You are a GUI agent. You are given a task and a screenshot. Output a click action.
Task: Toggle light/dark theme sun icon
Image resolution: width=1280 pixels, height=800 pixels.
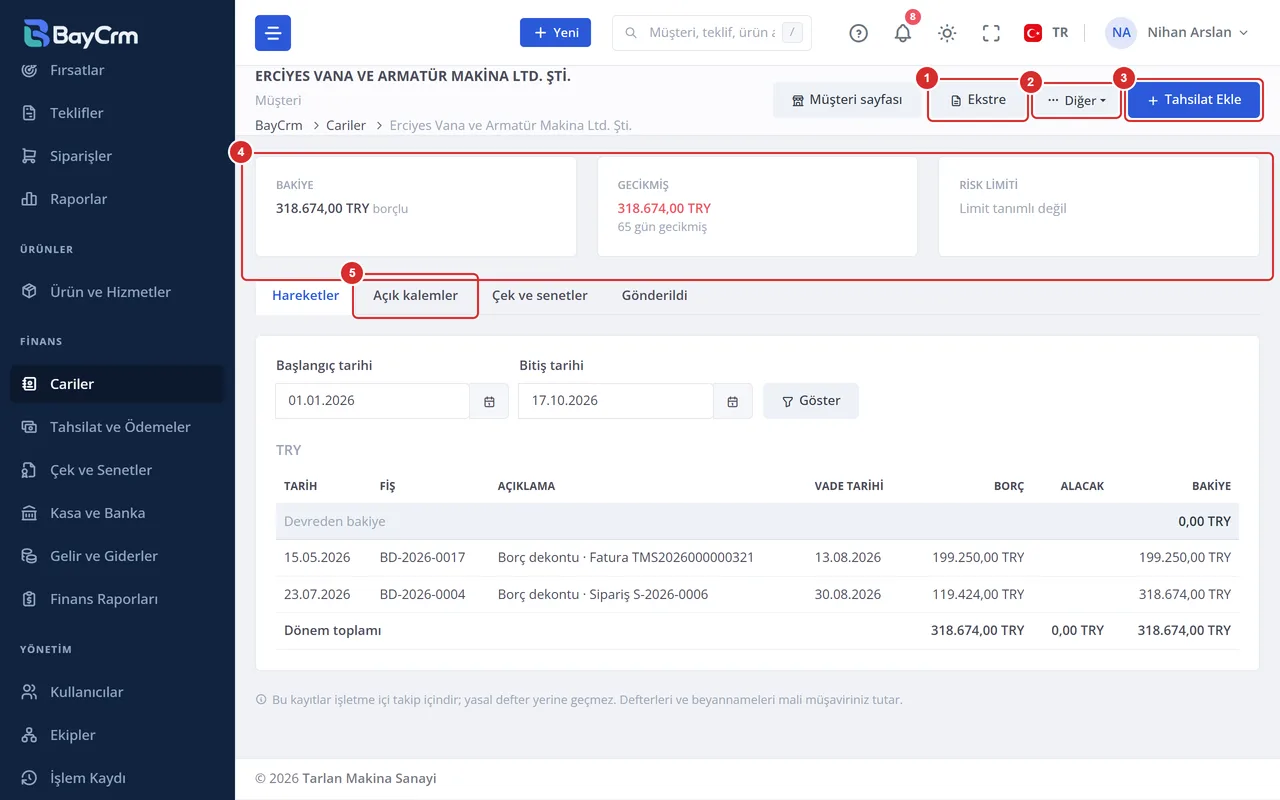pyautogui.click(x=947, y=33)
